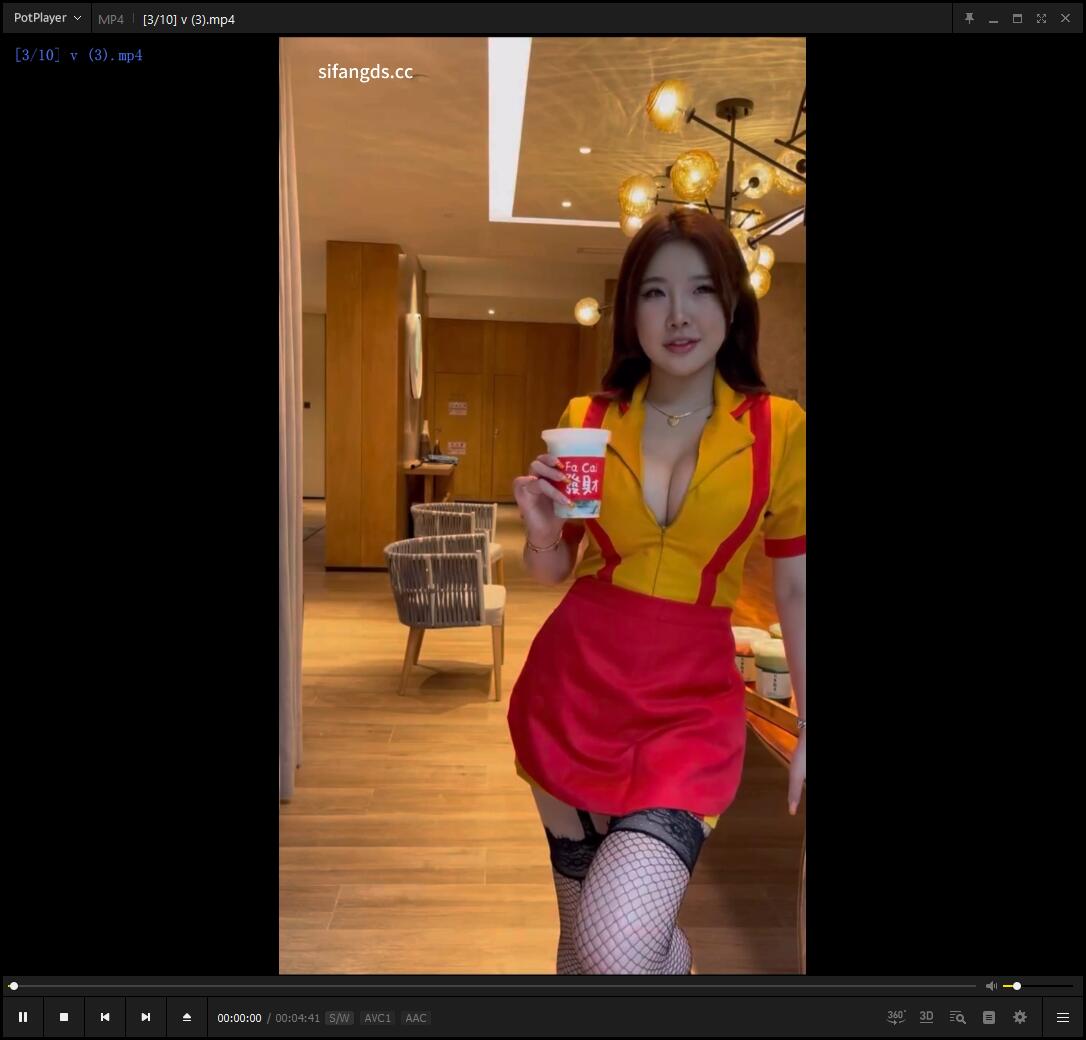Toggle 3D video mode
This screenshot has width=1086, height=1040.
(926, 1017)
